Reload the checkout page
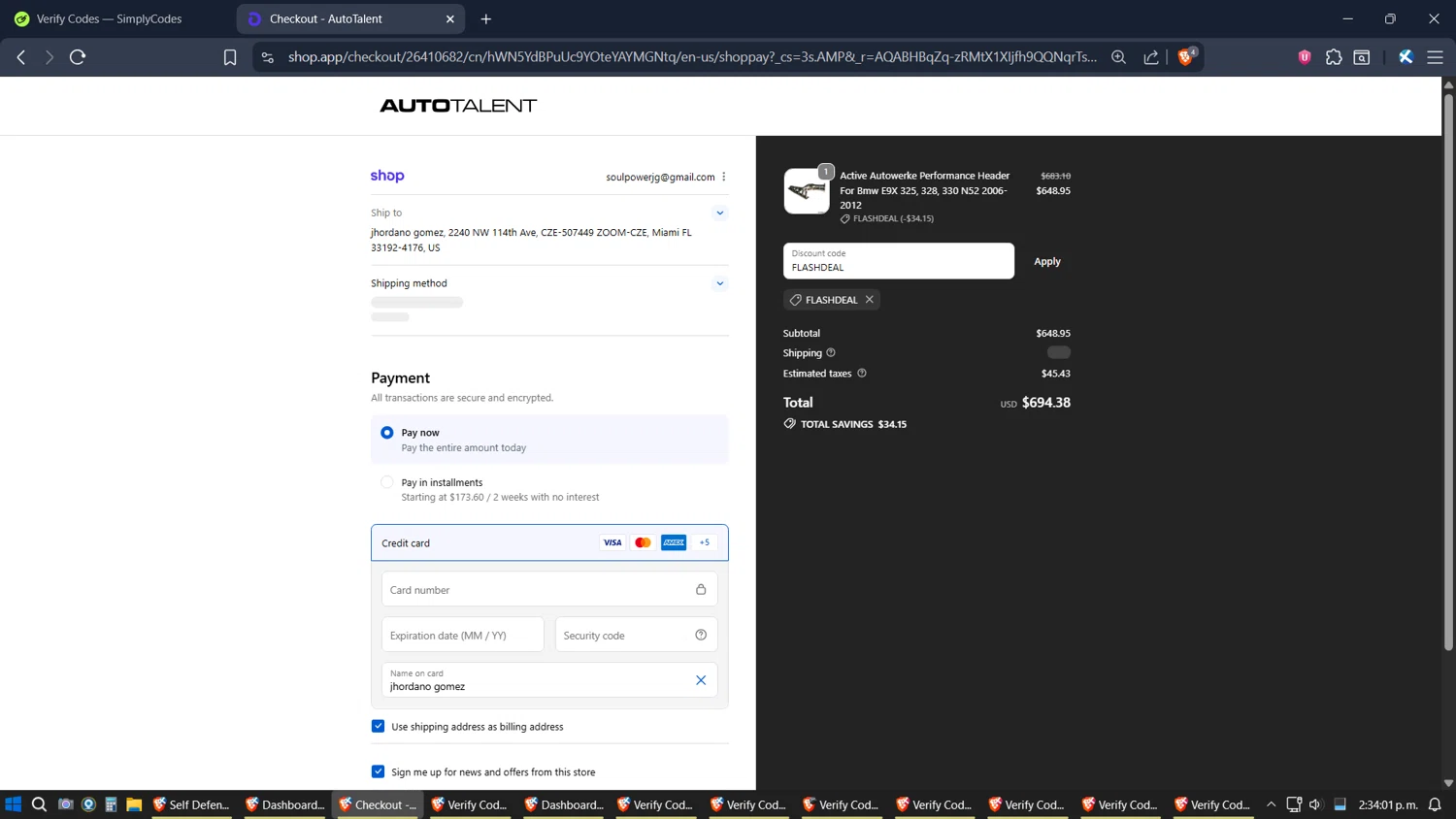The height and width of the screenshot is (819, 1456). tap(78, 57)
